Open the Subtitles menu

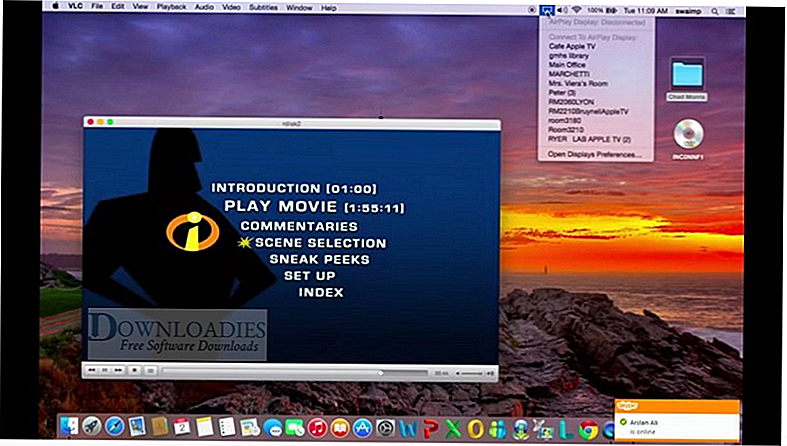tap(264, 8)
